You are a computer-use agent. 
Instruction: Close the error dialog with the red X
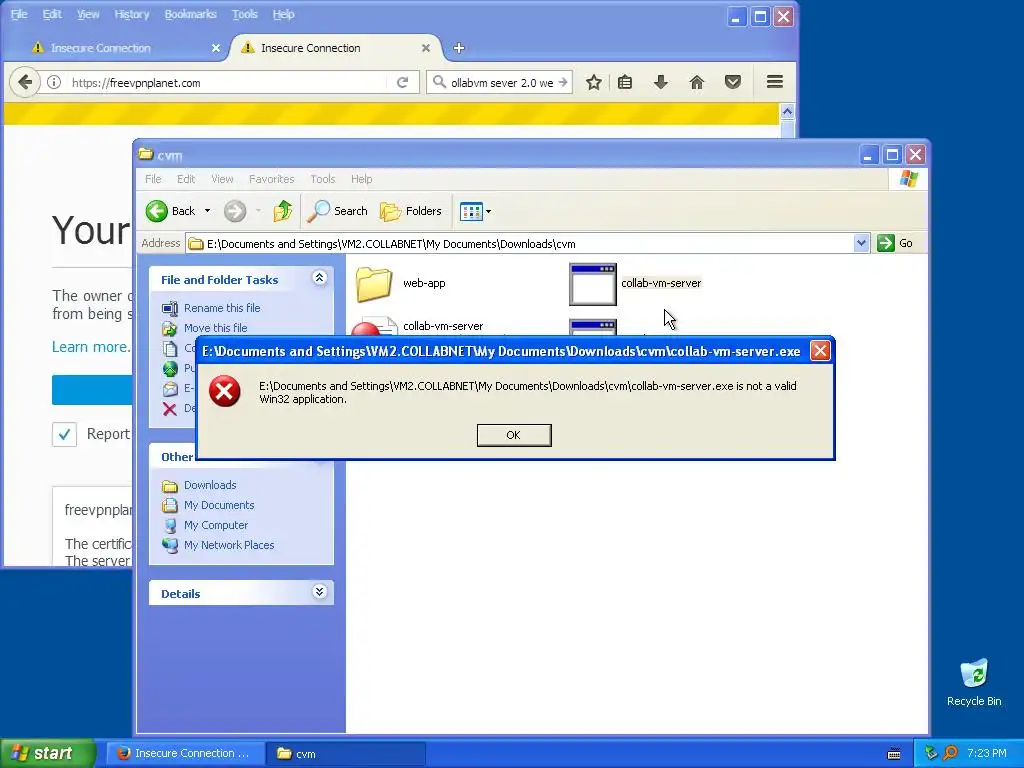click(820, 351)
